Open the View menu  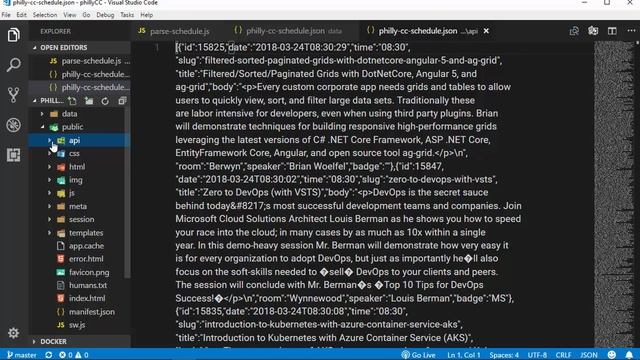point(70,15)
